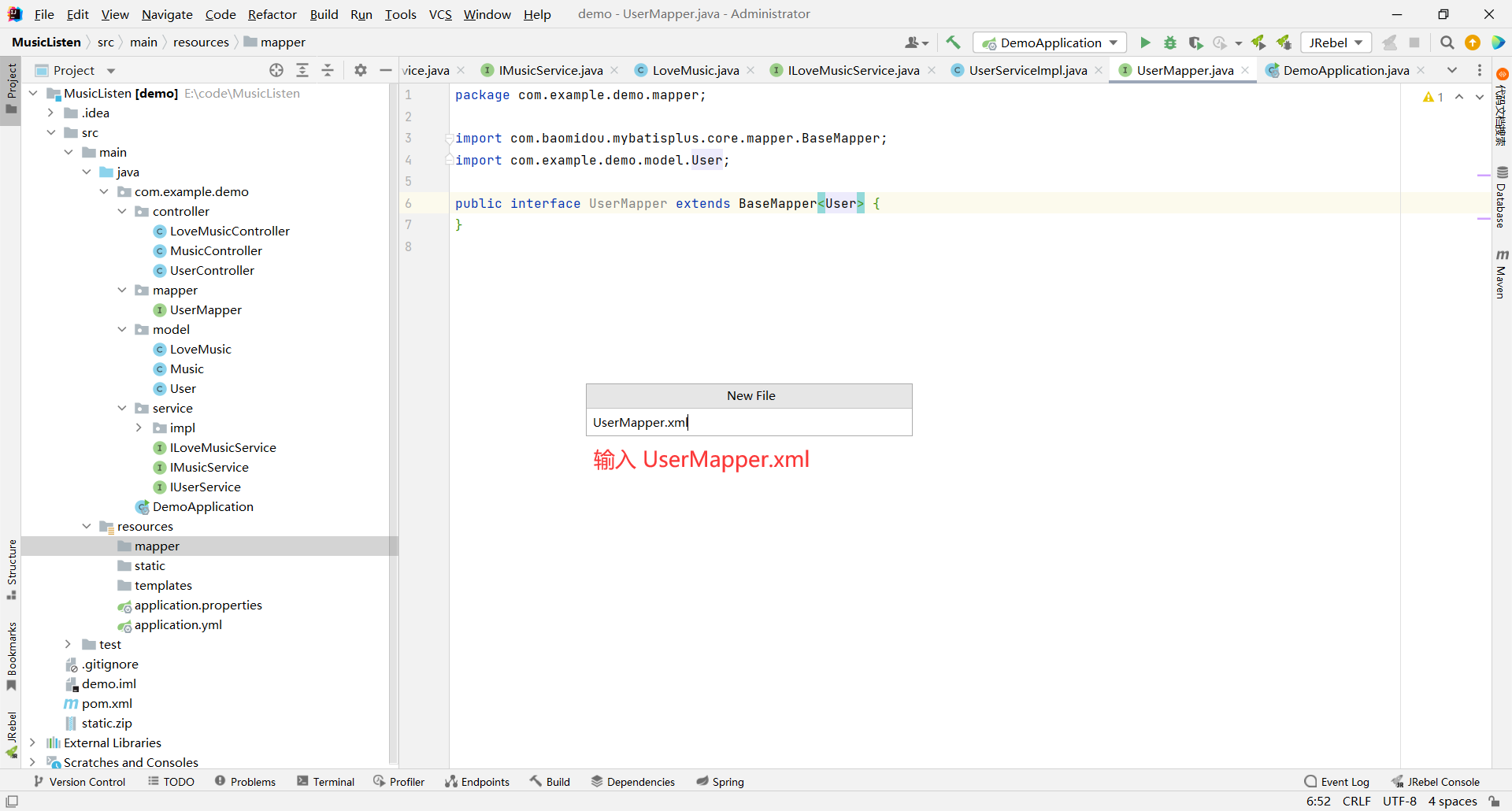Run DemoApplication with the green play icon
Screen dimensions: 1512x811
[x=1145, y=43]
